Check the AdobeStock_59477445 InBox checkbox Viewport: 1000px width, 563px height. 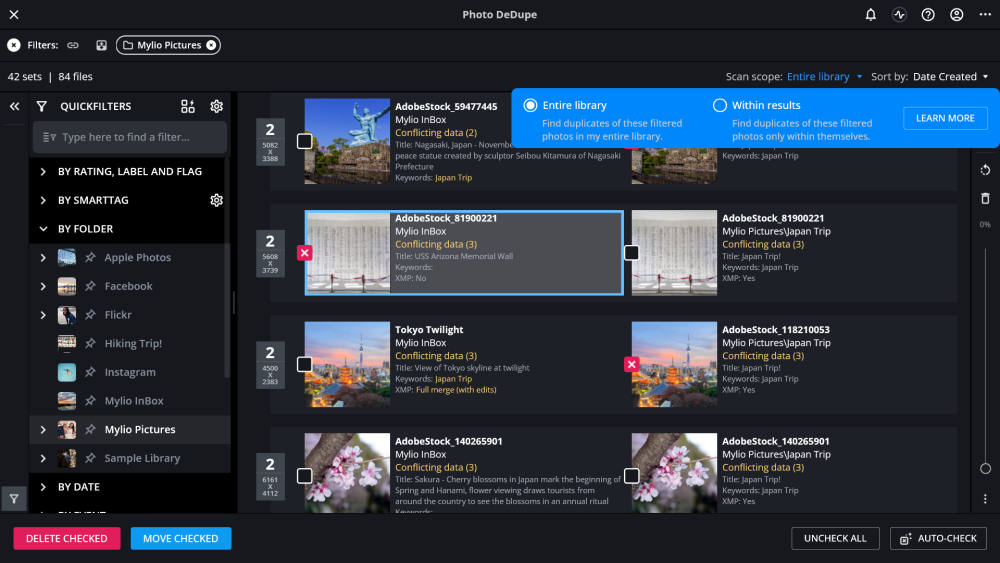pyautogui.click(x=304, y=142)
